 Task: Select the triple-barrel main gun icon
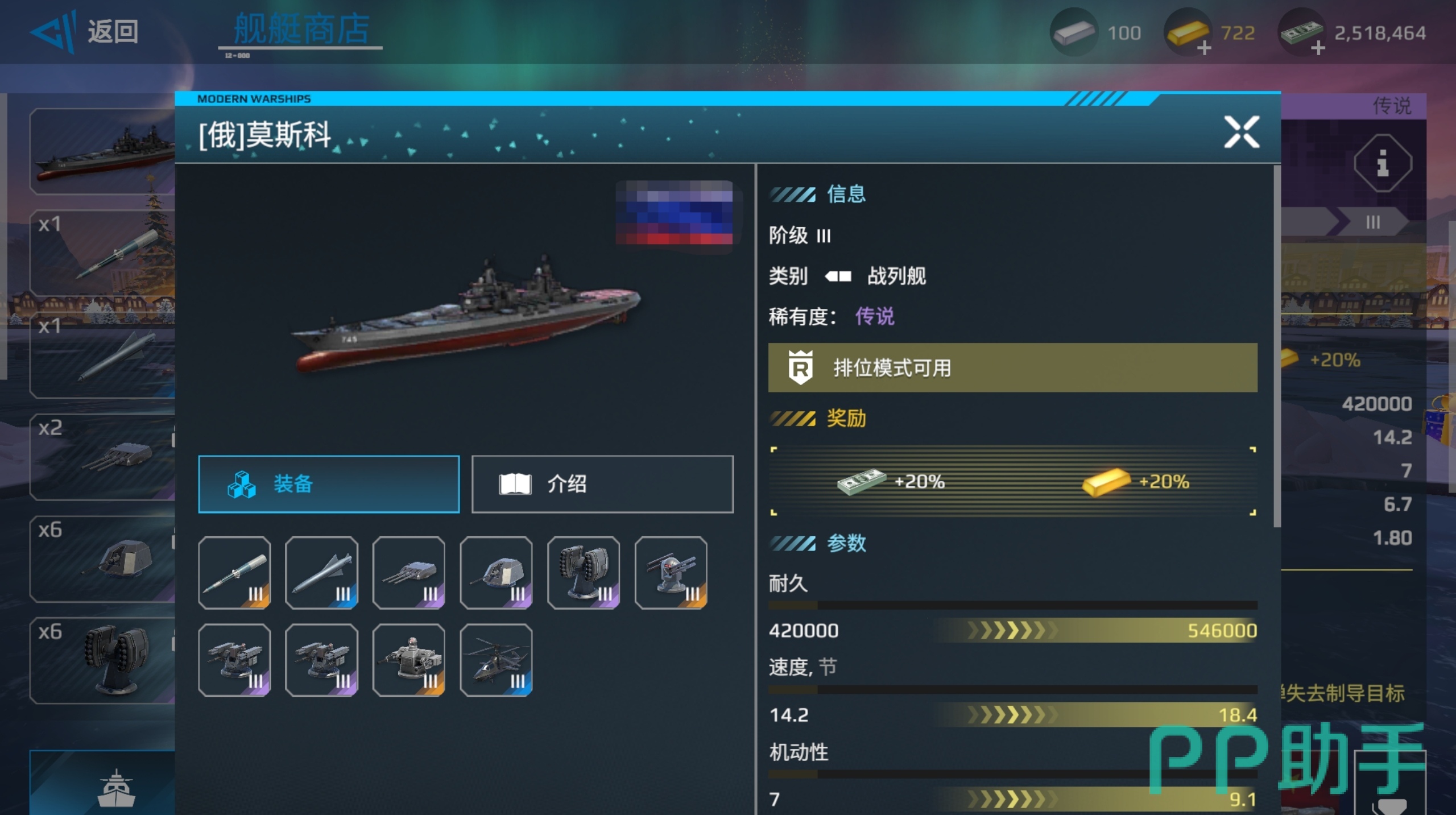pyautogui.click(x=409, y=573)
